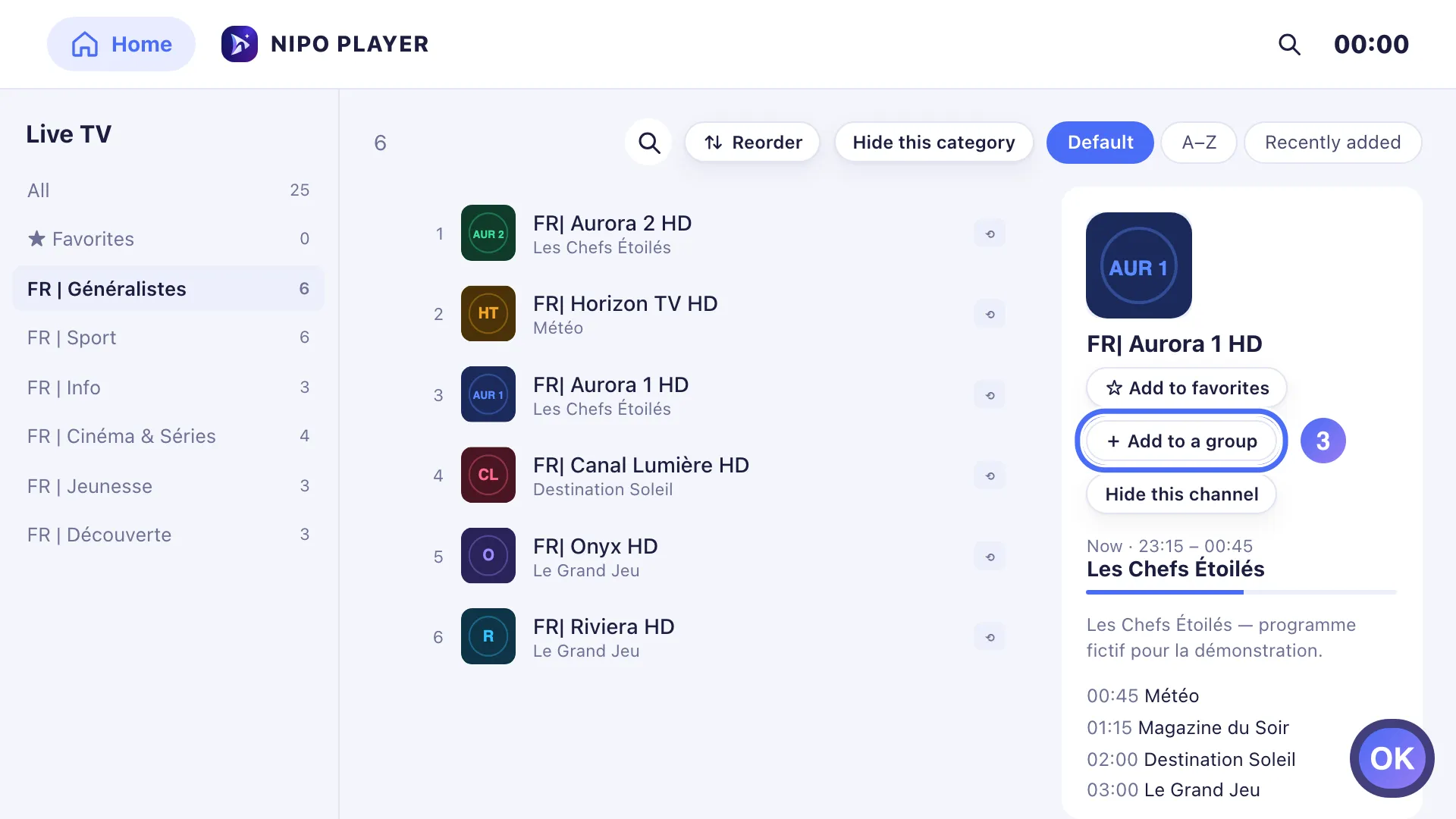Click the replay icon for Riviera HD
1456x819 pixels.
click(990, 637)
